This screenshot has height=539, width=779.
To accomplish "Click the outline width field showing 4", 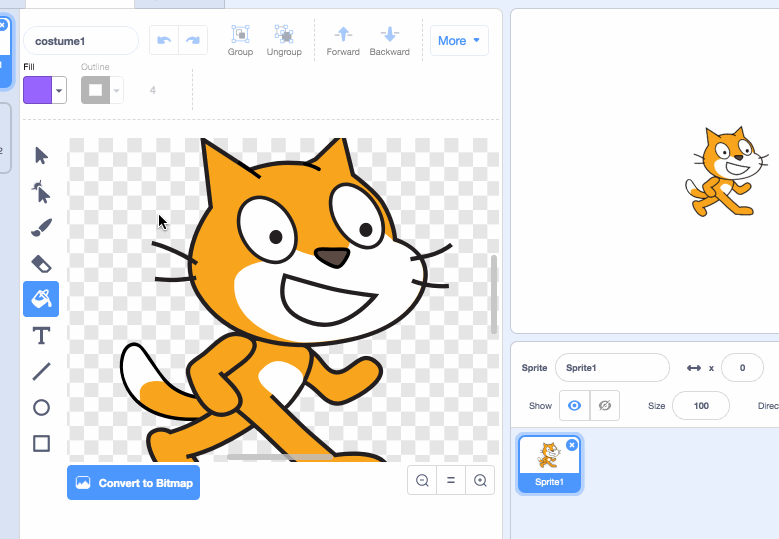I will click(x=153, y=90).
